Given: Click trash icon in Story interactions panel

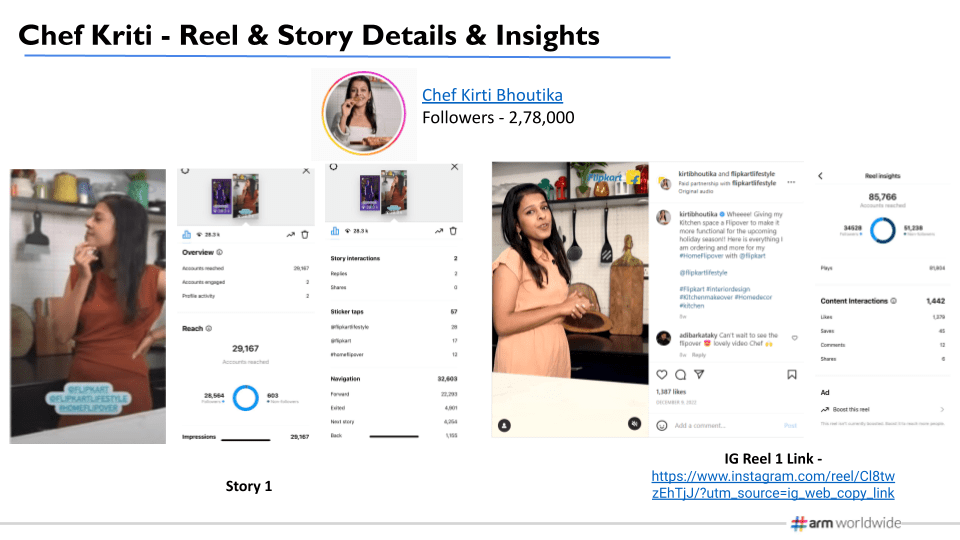Looking at the screenshot, I should click(x=453, y=231).
